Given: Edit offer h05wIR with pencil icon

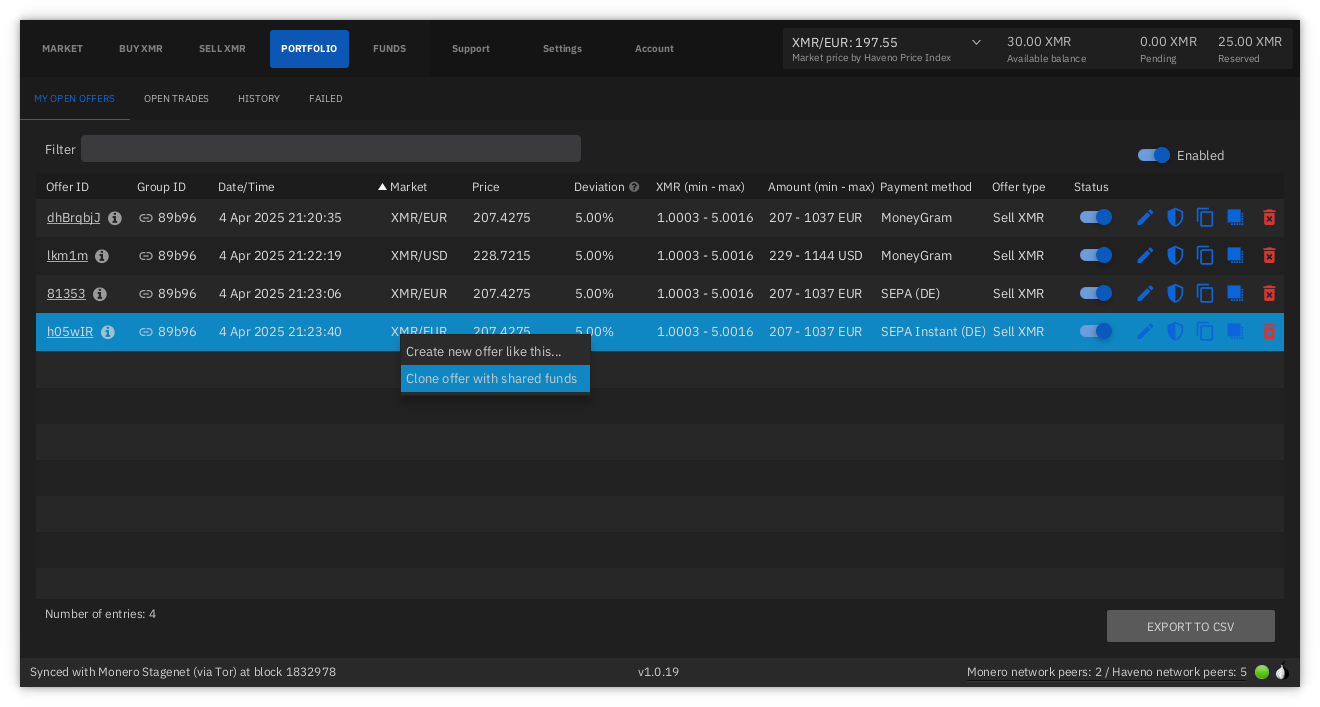Looking at the screenshot, I should [1145, 331].
